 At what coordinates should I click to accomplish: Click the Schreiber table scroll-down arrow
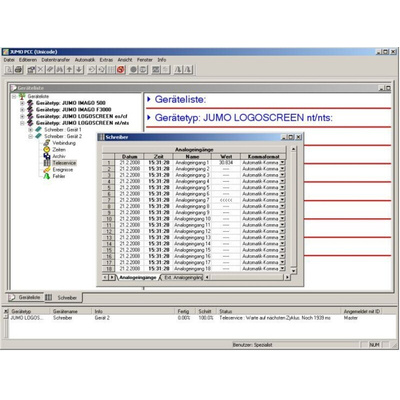click(x=293, y=270)
